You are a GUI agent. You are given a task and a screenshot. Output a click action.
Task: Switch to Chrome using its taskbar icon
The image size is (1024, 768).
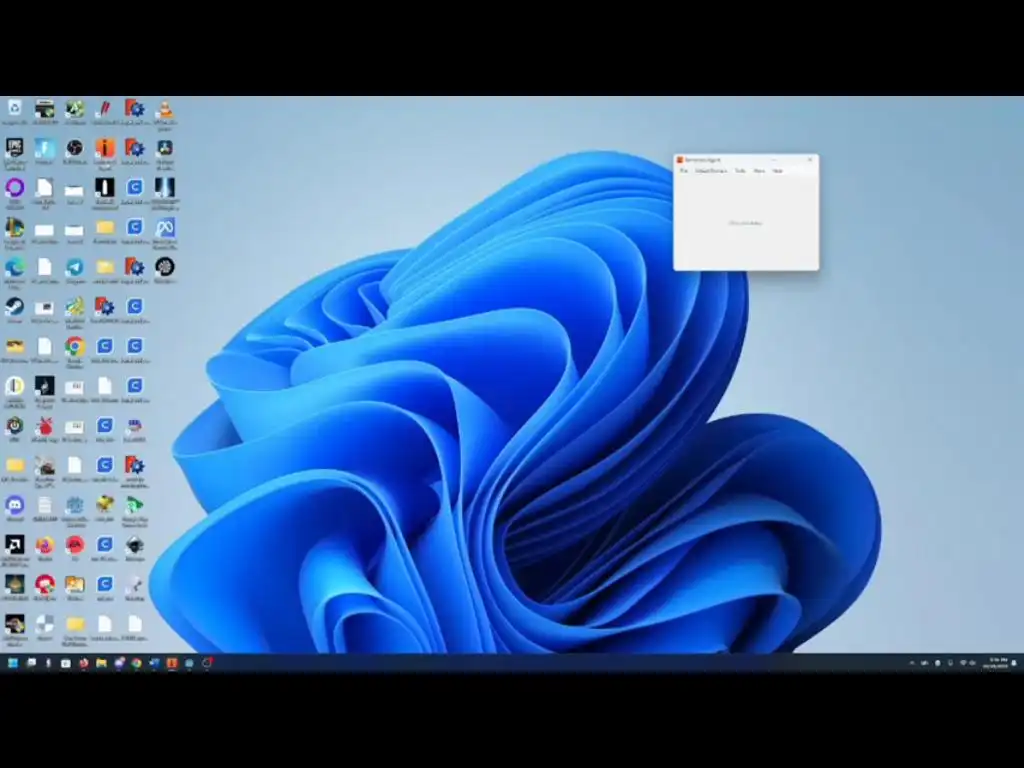pos(136,663)
